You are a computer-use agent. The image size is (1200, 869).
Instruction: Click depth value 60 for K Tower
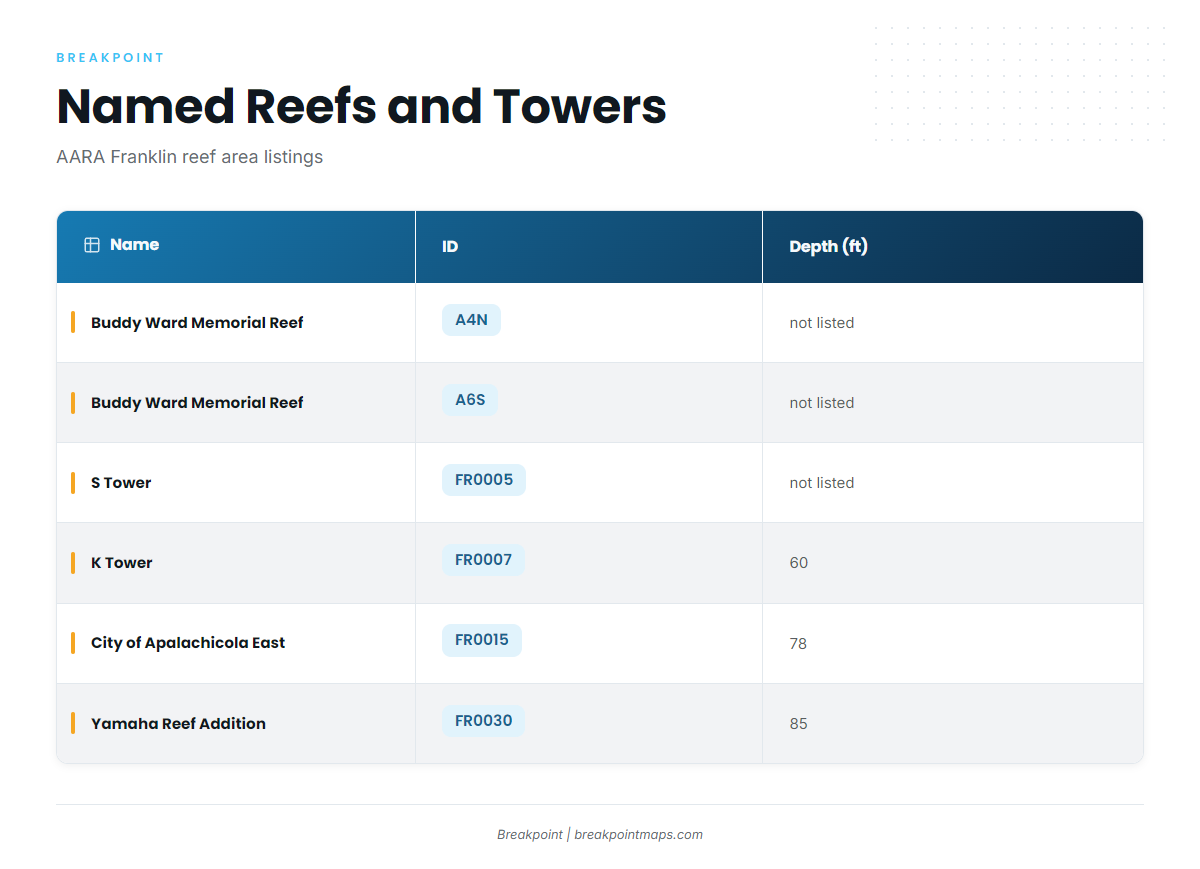coord(799,563)
